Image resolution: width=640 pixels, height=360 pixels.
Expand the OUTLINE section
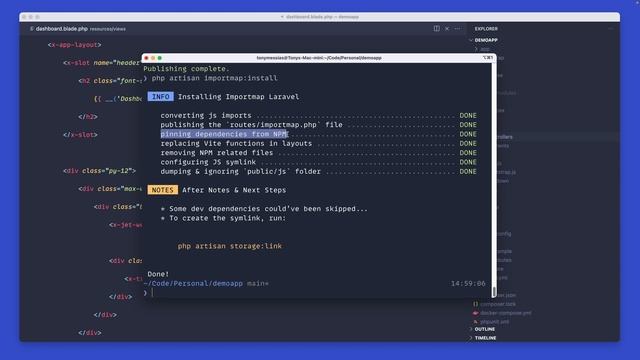pyautogui.click(x=485, y=329)
